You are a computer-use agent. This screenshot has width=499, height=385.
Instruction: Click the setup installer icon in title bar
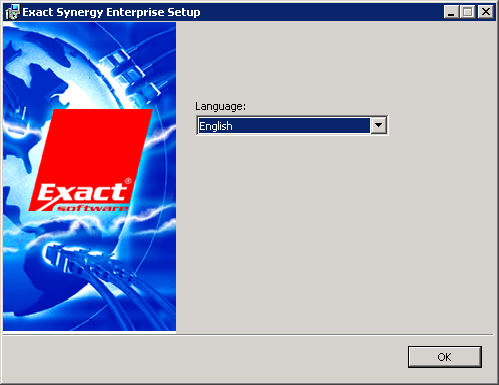point(12,12)
